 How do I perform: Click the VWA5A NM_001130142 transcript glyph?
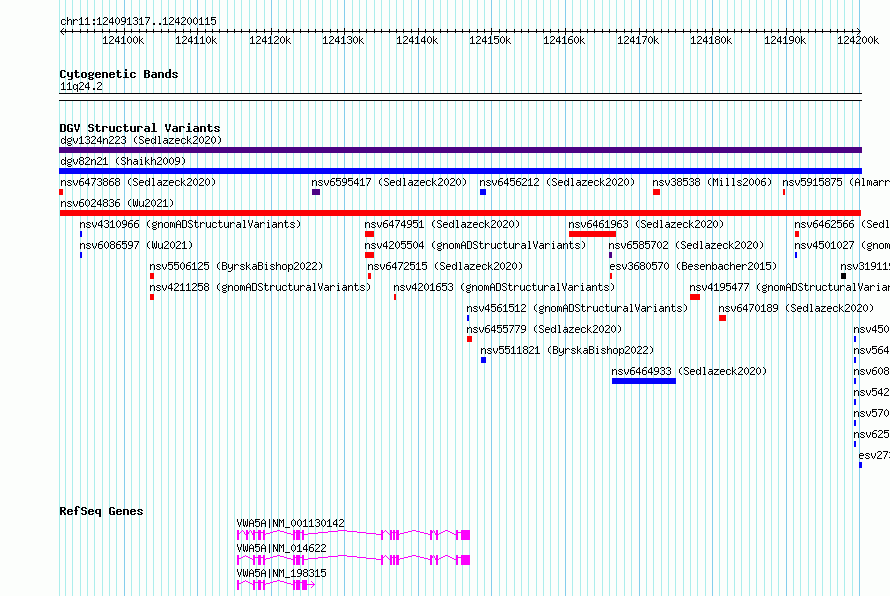pos(353,535)
